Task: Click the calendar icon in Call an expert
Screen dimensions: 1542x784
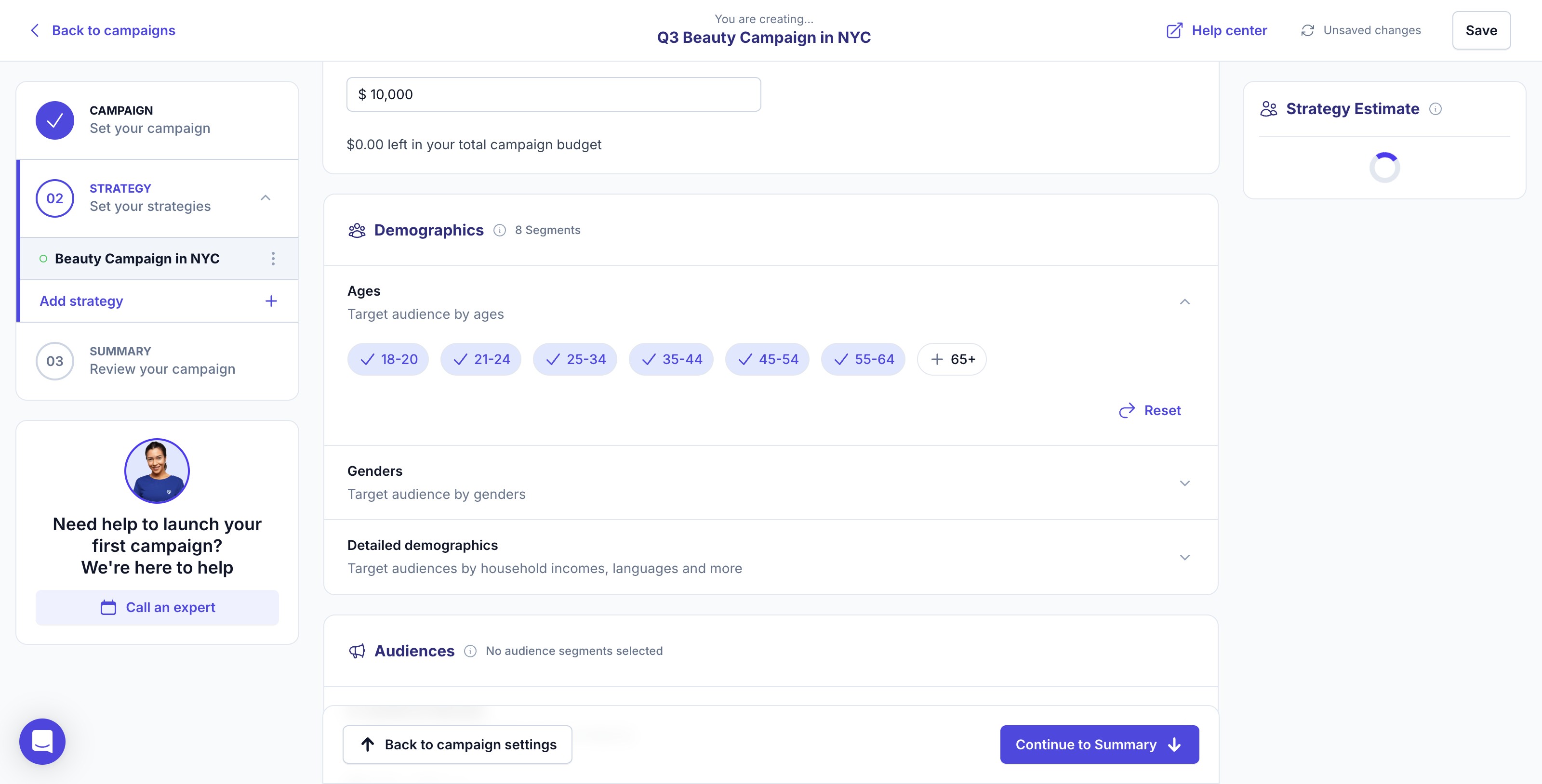Action: (x=108, y=608)
